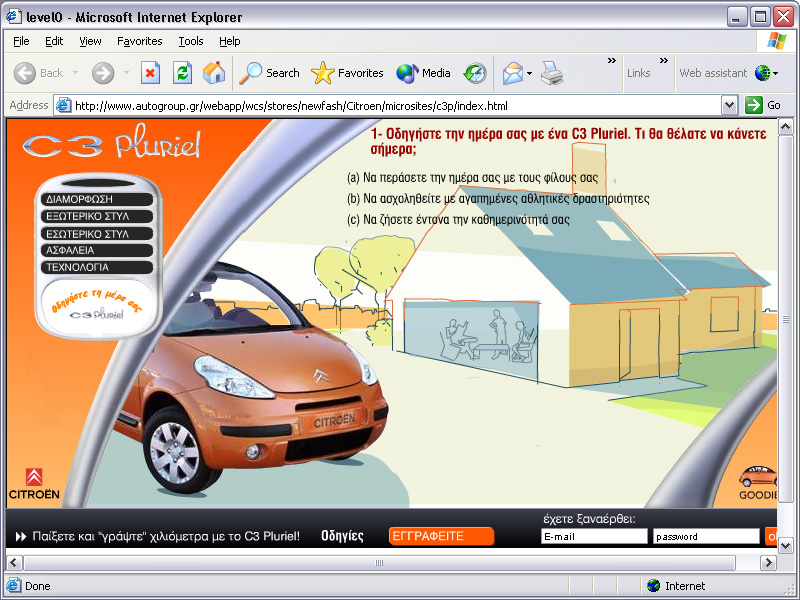Click the Windows flag logo
This screenshot has height=600, width=800.
(776, 41)
